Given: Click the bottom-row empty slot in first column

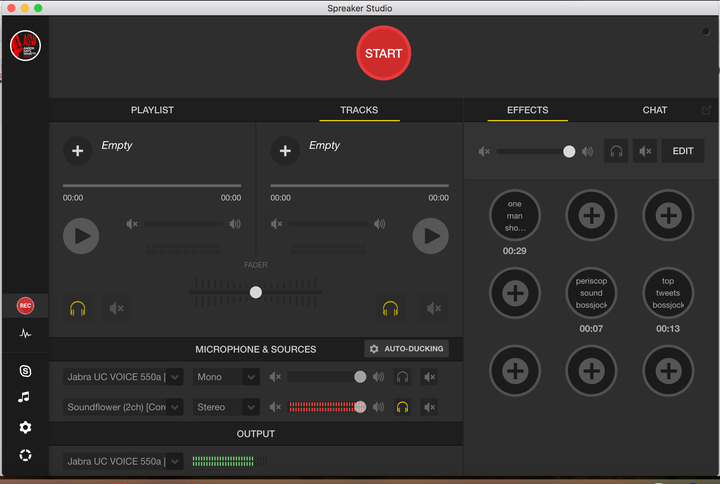Looking at the screenshot, I should click(x=515, y=371).
